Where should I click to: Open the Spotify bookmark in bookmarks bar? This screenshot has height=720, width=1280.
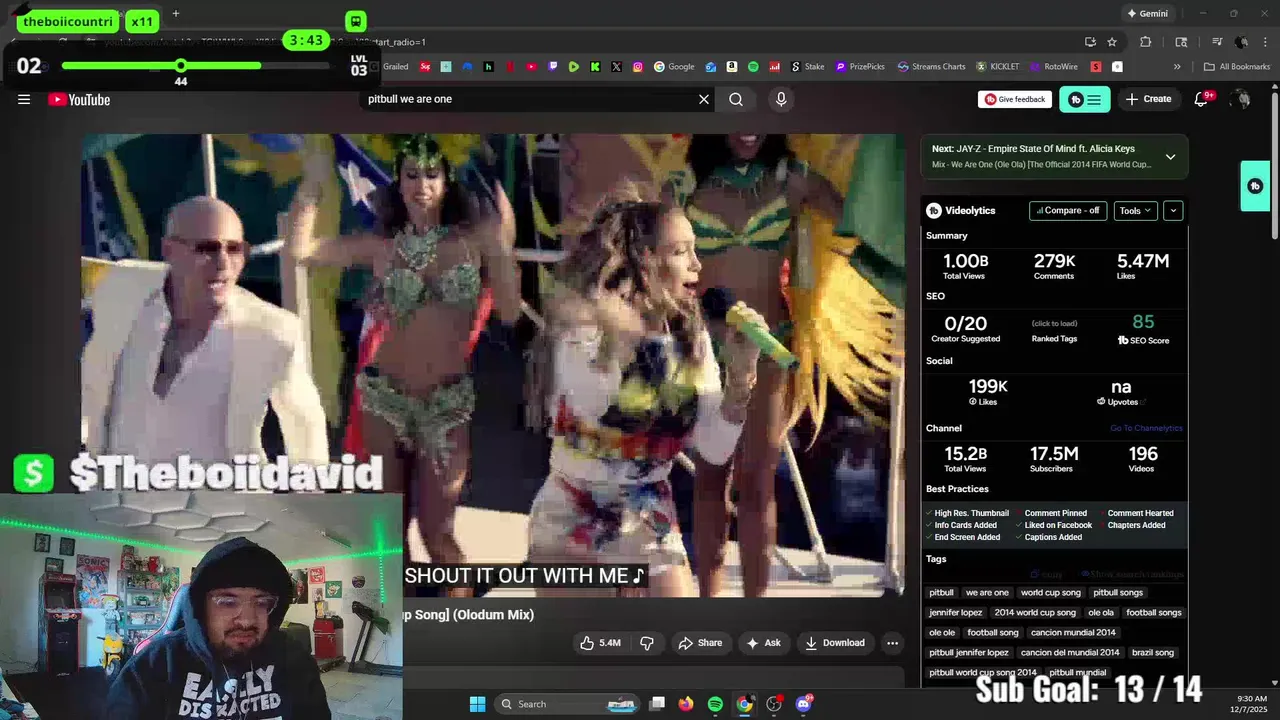coord(753,67)
